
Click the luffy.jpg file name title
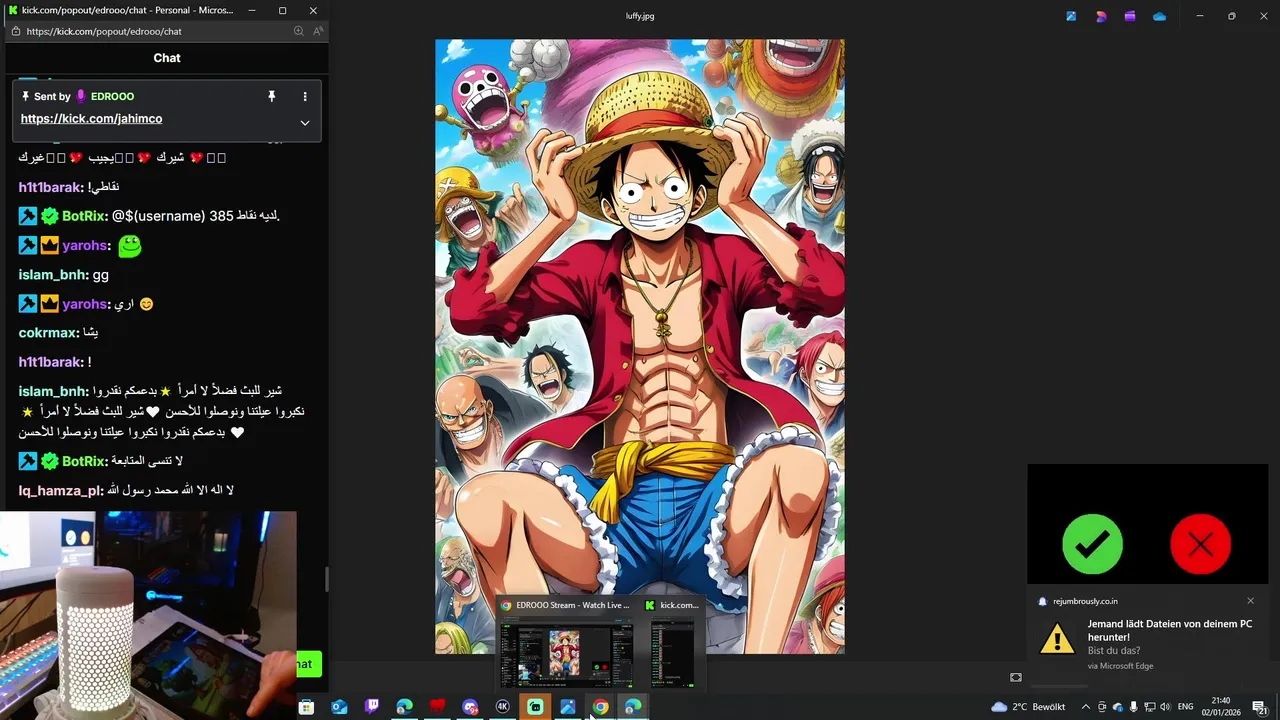pyautogui.click(x=640, y=16)
